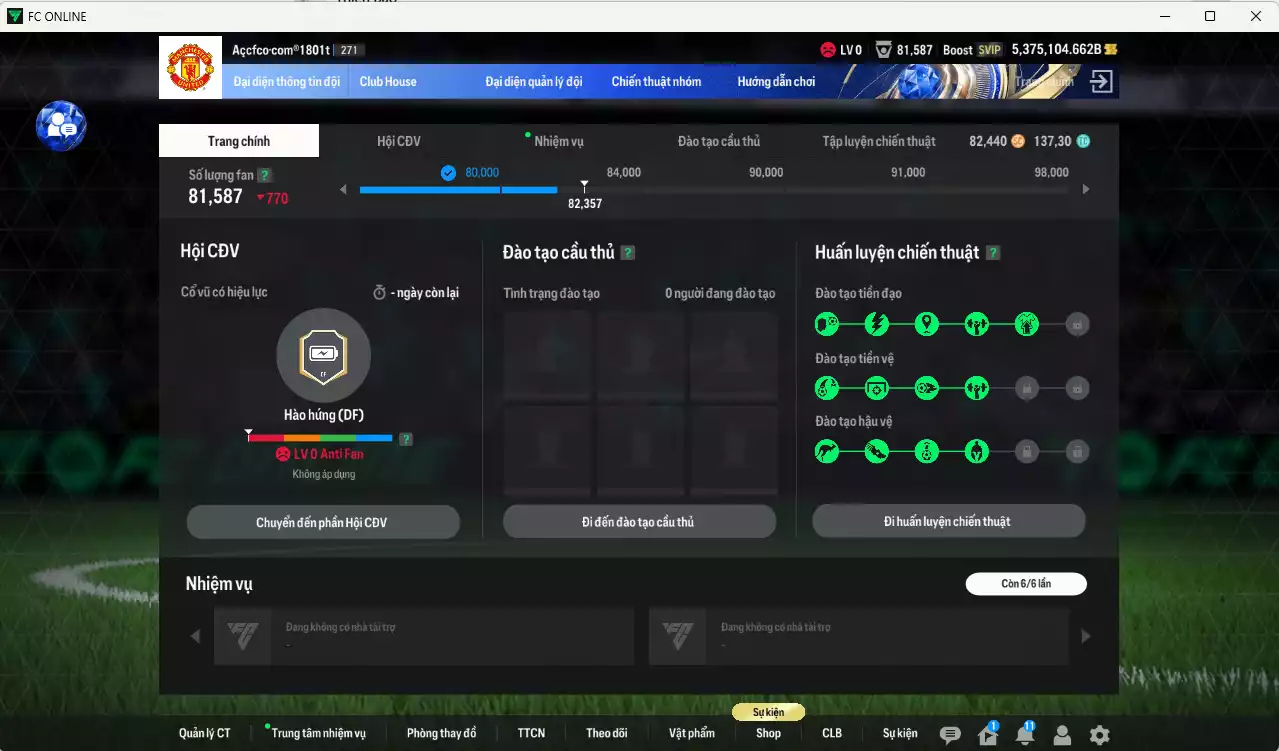Click the blue fan count progress bar
The image size is (1279, 751).
coord(458,189)
